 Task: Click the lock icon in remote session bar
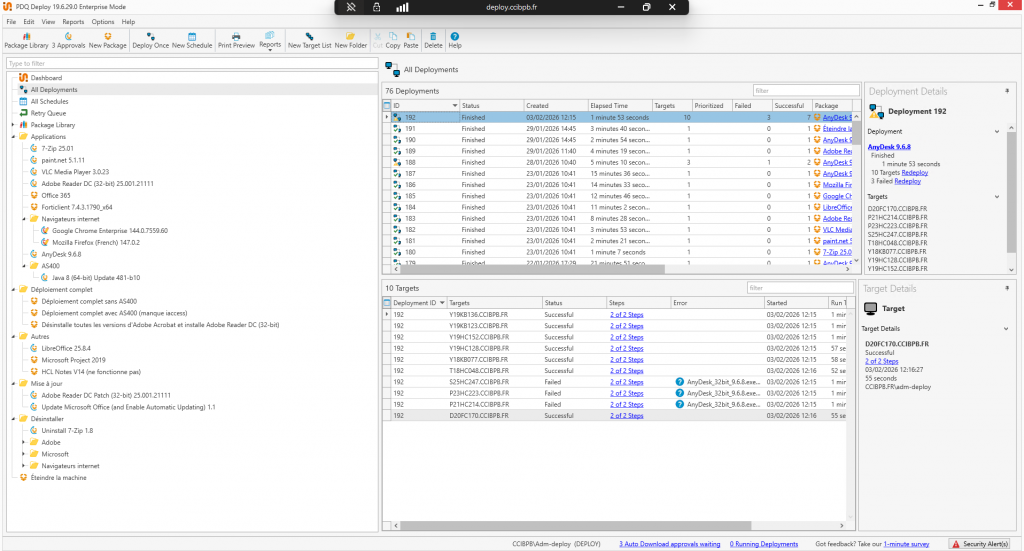point(377,7)
